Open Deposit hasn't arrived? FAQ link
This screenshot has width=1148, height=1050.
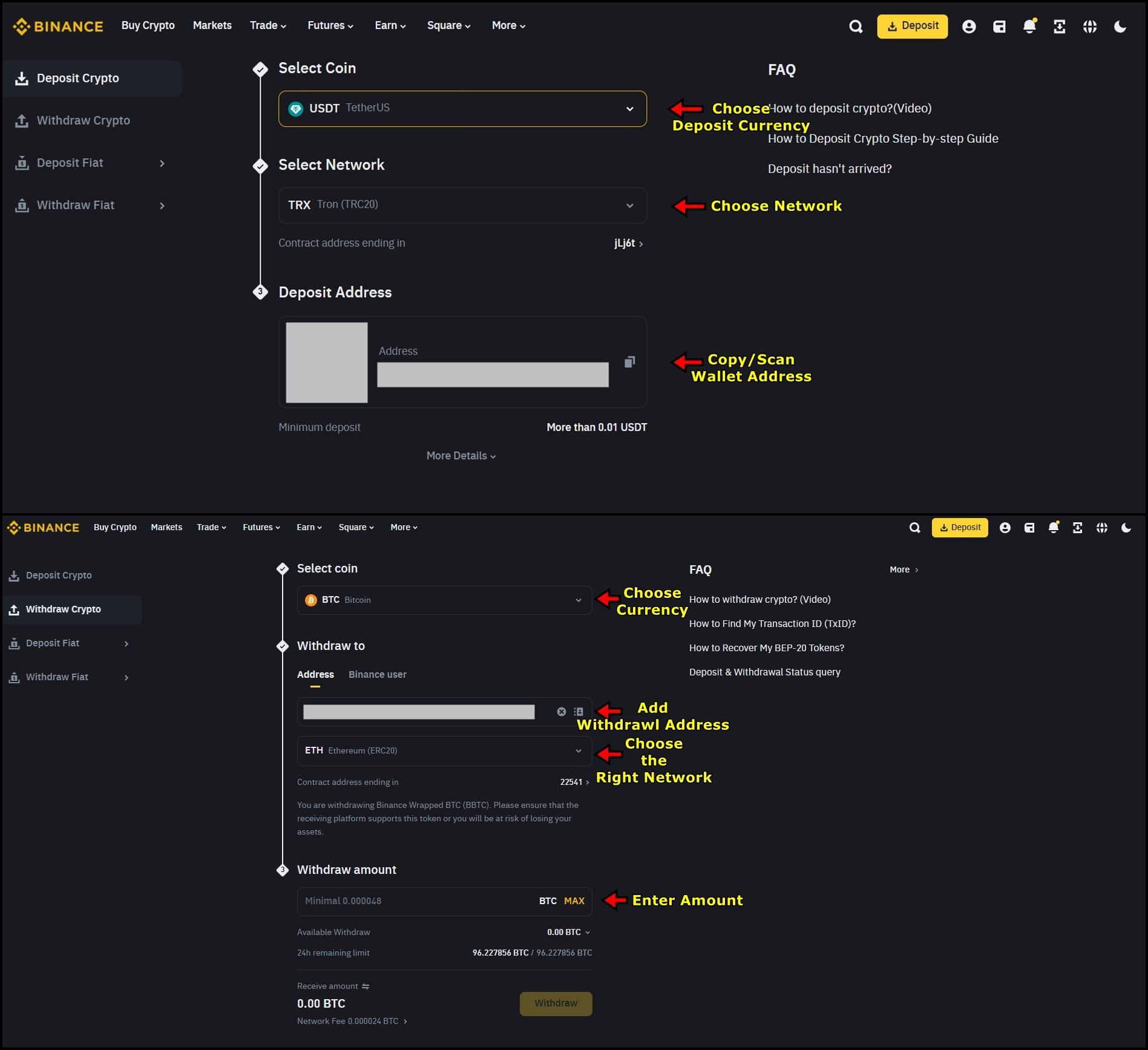pyautogui.click(x=830, y=169)
